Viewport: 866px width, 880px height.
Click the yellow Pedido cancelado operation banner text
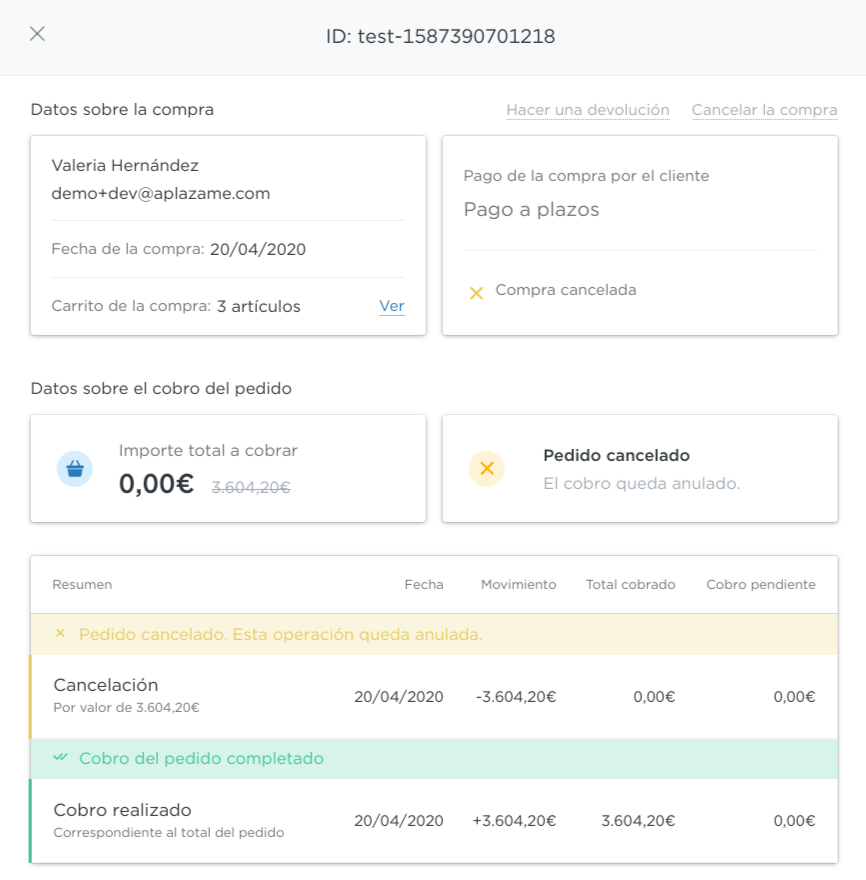281,634
